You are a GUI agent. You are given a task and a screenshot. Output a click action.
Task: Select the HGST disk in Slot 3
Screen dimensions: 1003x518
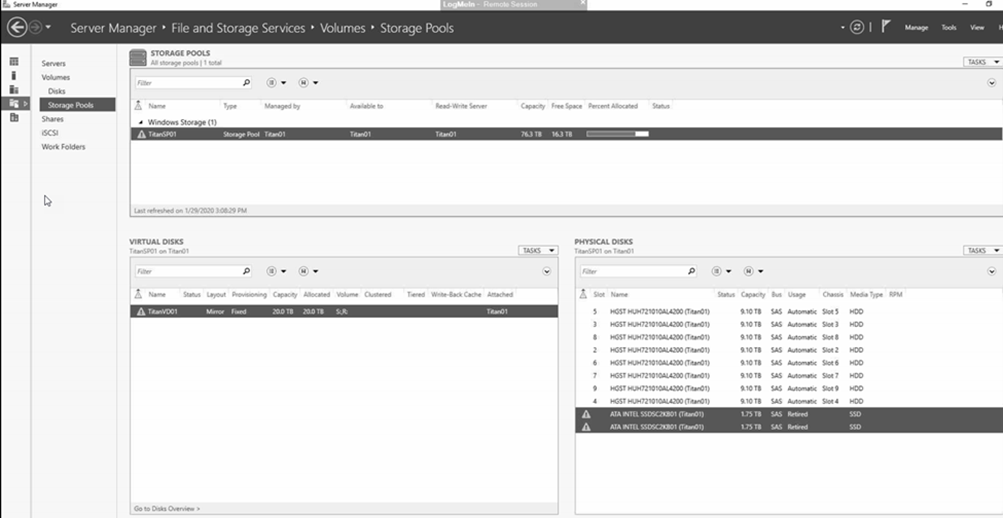(789, 324)
